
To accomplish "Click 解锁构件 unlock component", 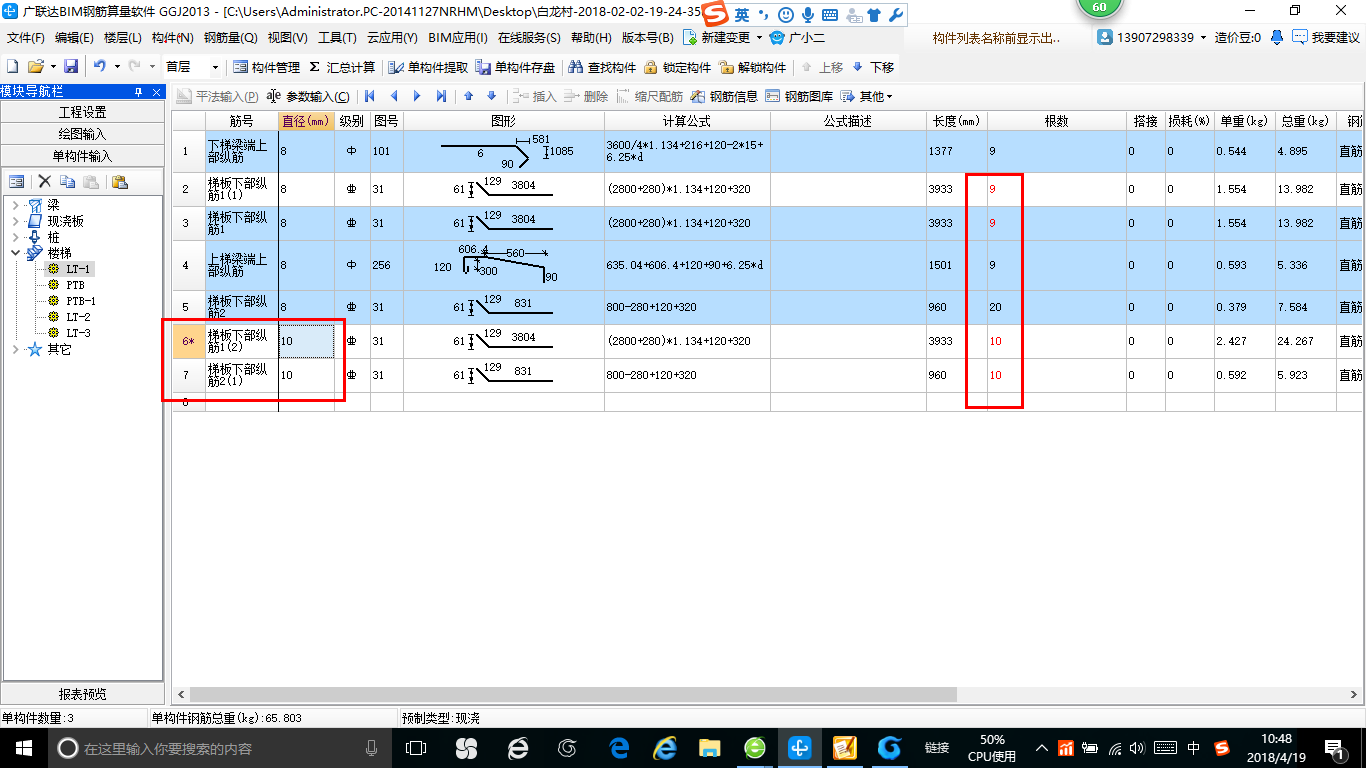I will click(x=752, y=67).
